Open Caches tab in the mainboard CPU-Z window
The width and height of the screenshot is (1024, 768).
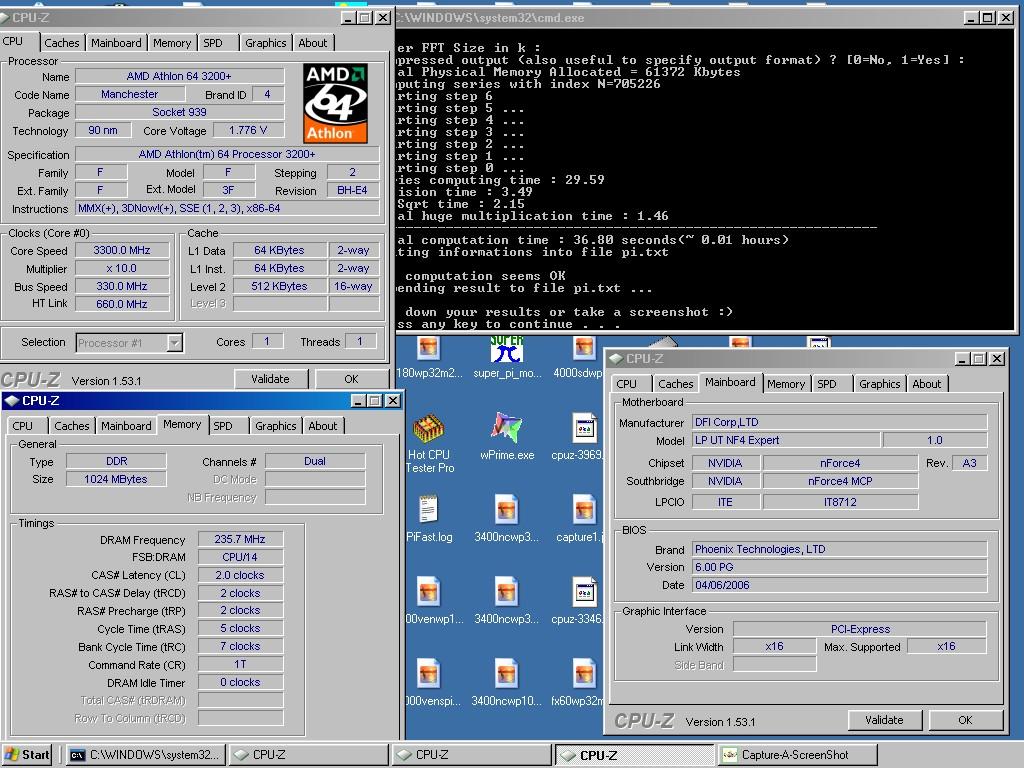675,384
